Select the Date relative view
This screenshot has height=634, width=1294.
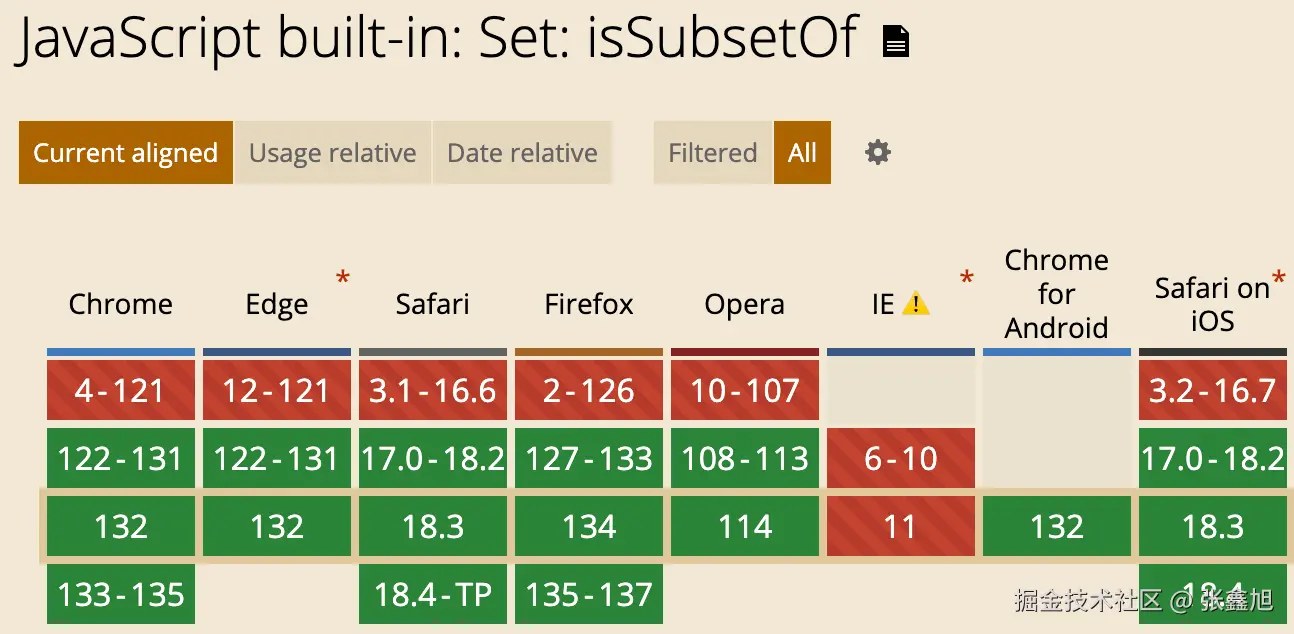point(522,153)
